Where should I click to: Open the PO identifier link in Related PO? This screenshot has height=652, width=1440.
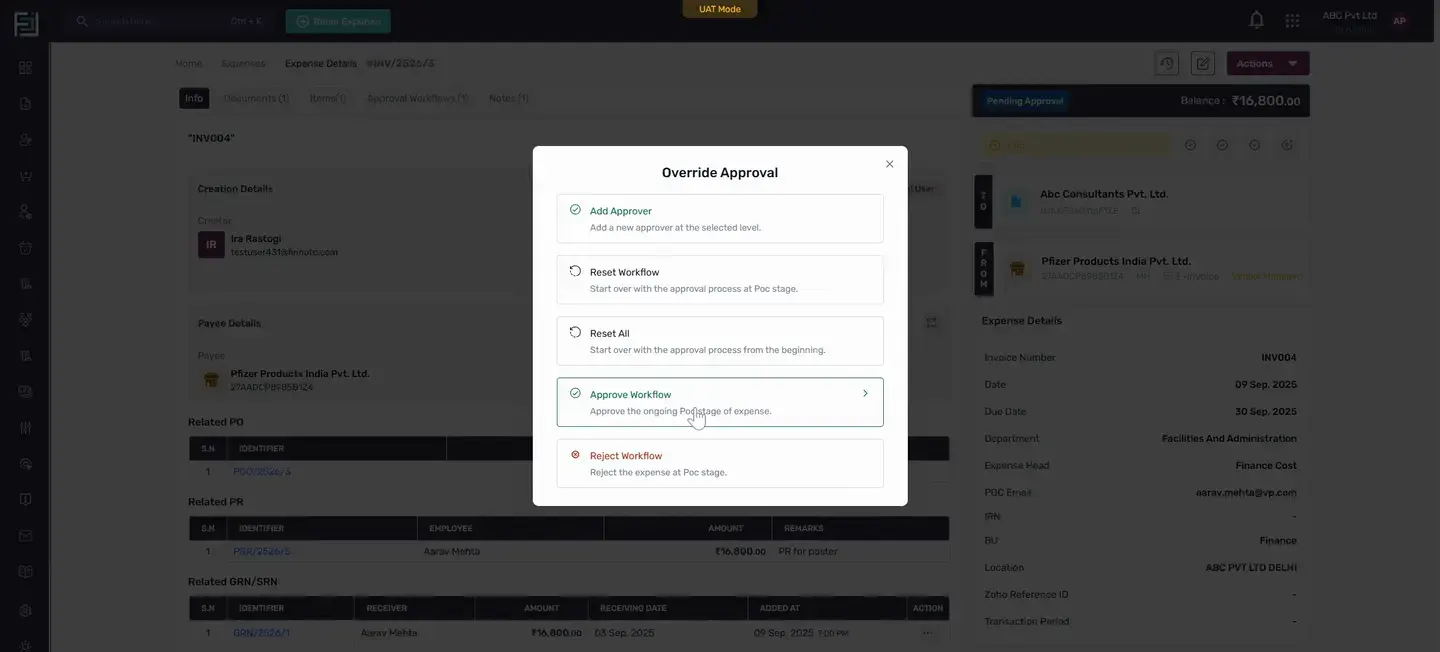(262, 471)
